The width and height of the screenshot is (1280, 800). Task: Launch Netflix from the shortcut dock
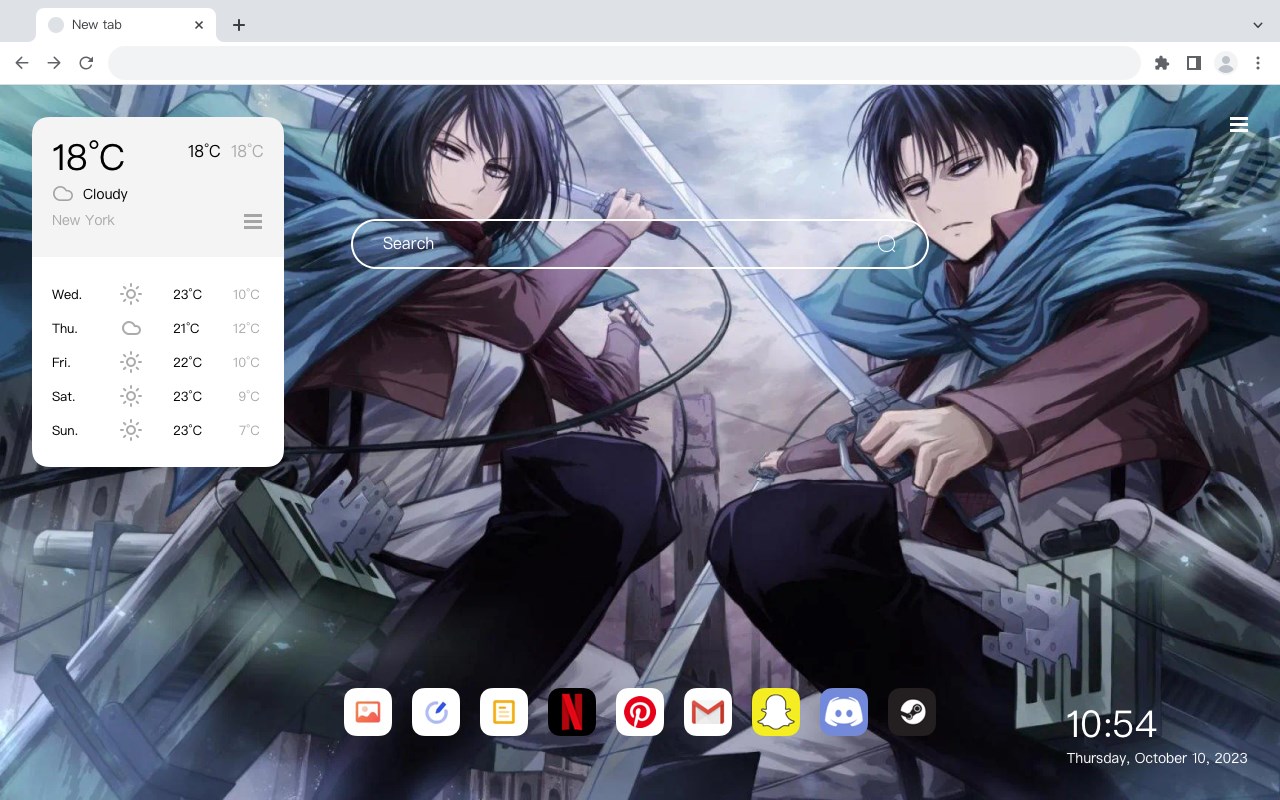[x=572, y=712]
